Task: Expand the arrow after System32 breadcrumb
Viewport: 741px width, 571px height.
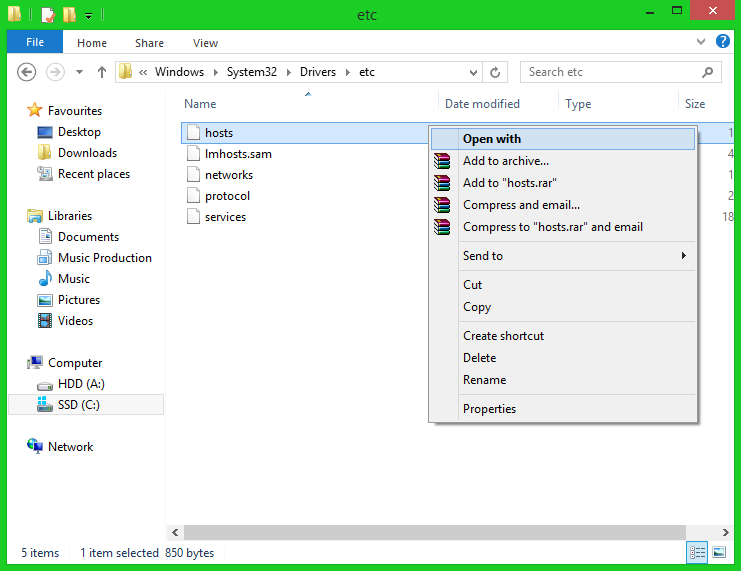Action: click(289, 72)
